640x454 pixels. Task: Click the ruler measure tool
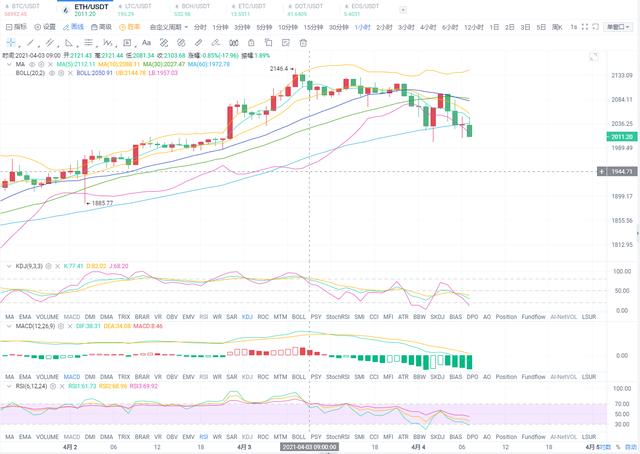[198, 42]
